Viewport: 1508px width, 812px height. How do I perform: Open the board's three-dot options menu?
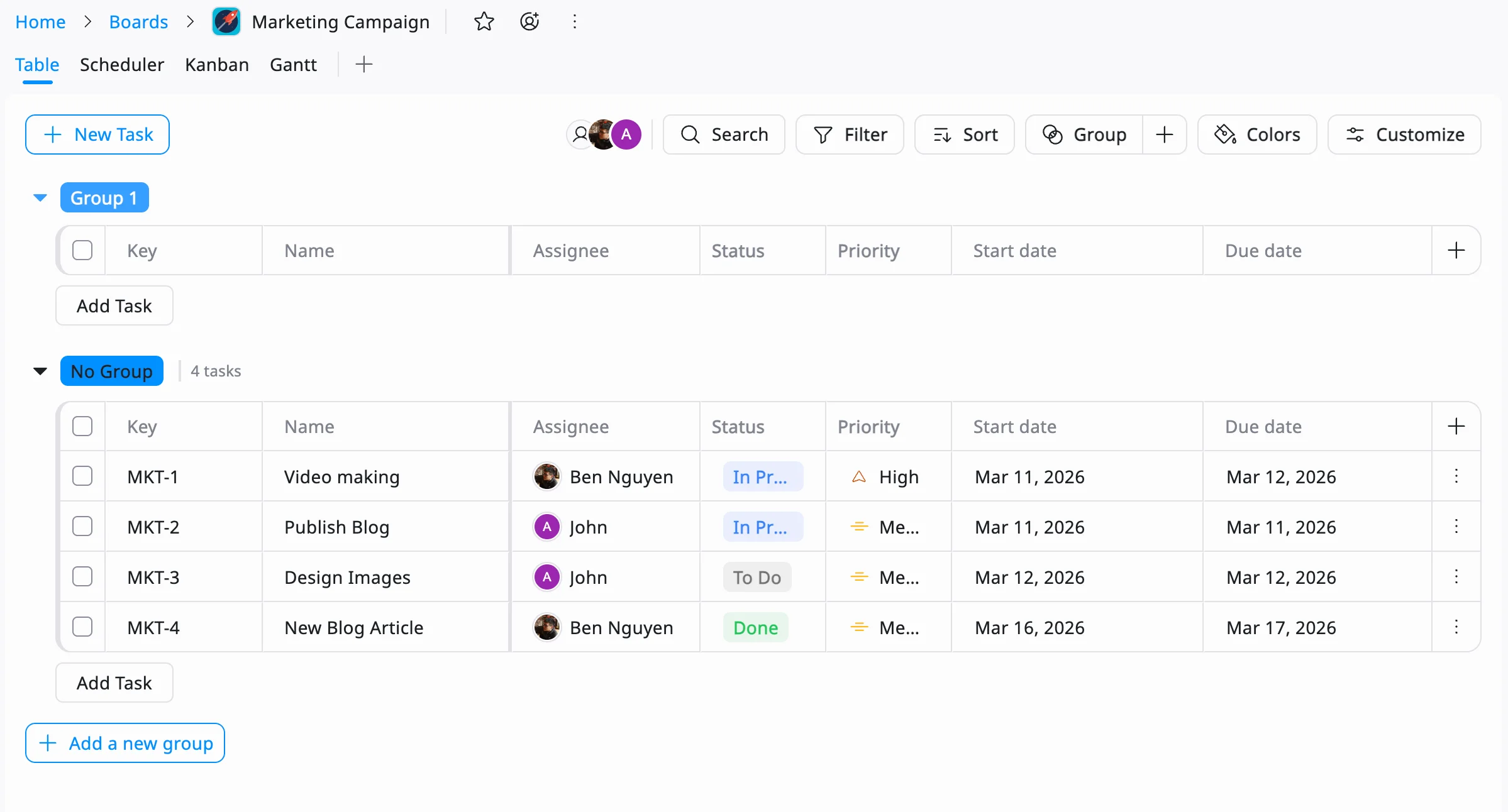point(574,22)
